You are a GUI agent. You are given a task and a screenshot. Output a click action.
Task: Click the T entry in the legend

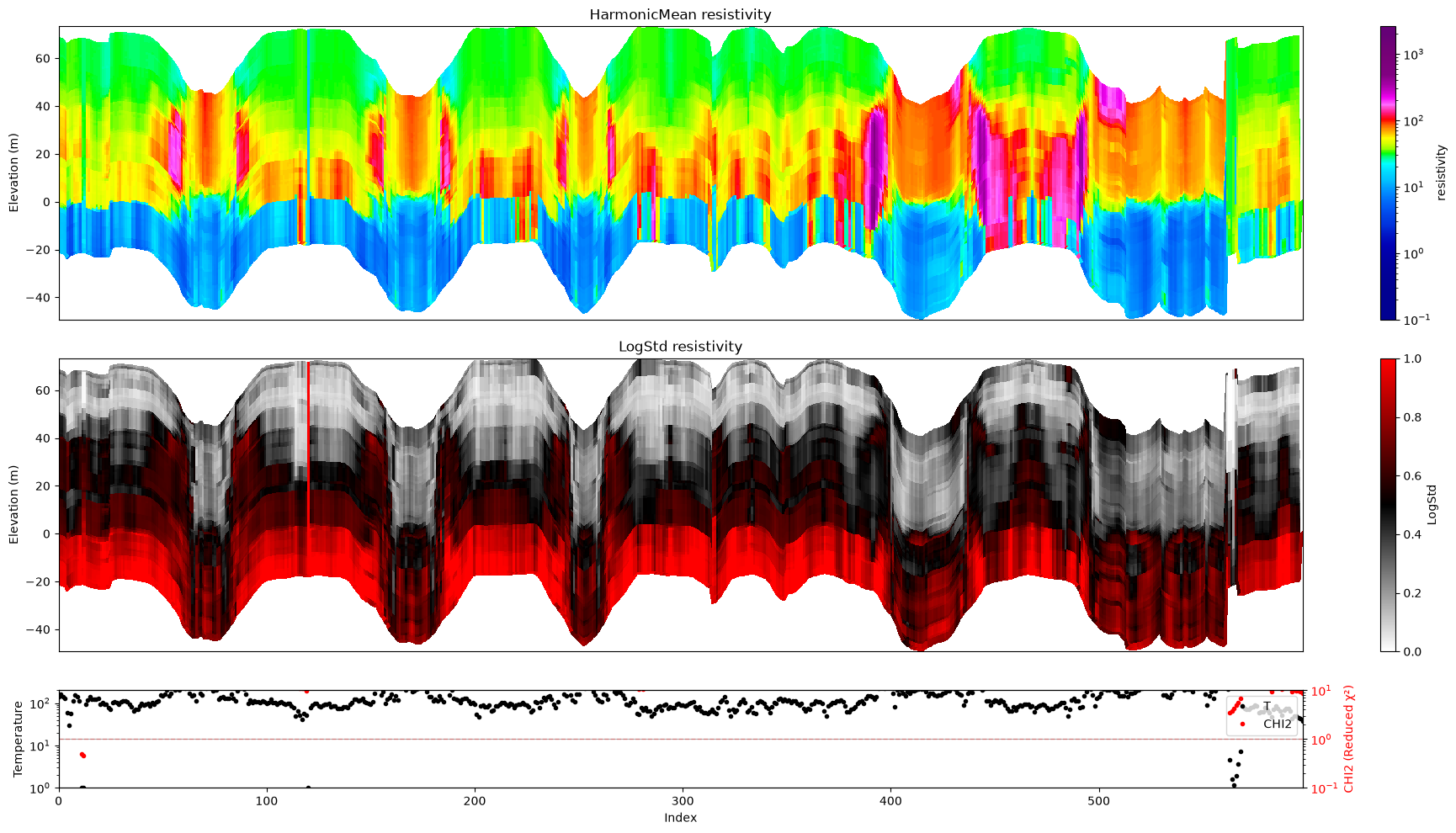(1267, 706)
